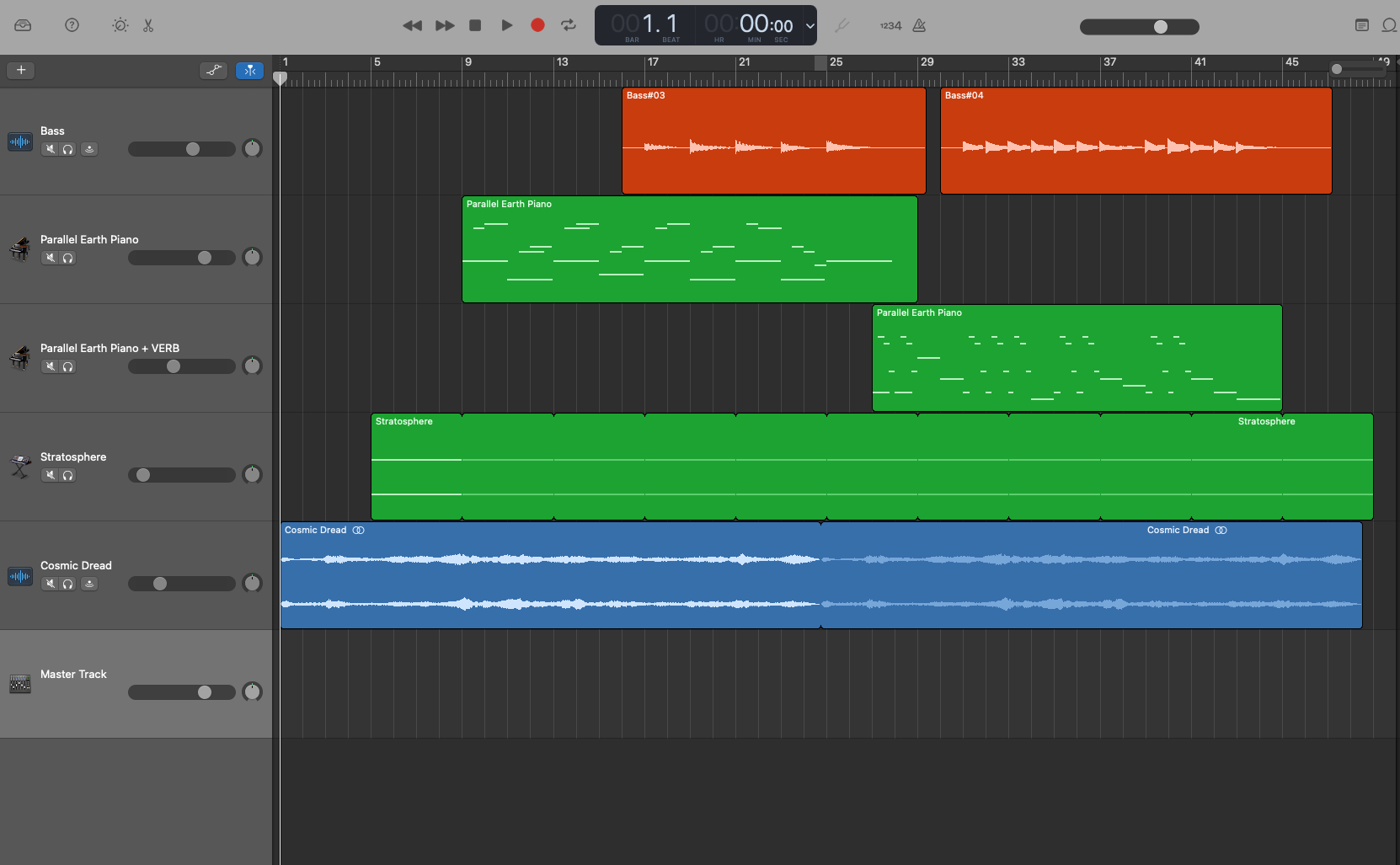
Task: Toggle the Catch playhead button
Action: (x=249, y=70)
